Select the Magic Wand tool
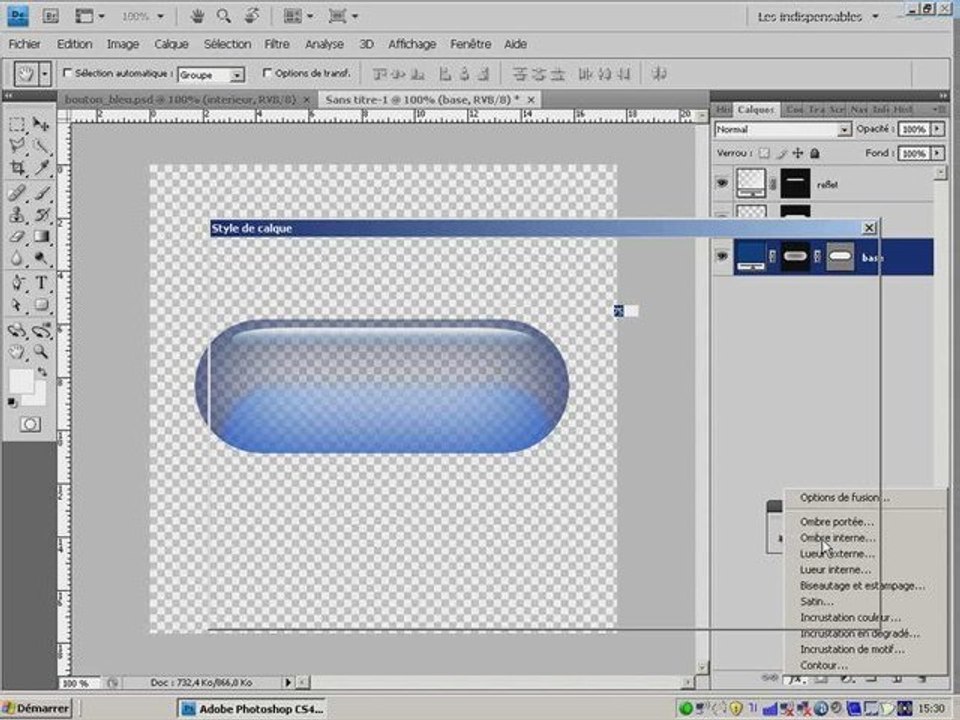The width and height of the screenshot is (960, 720). [41, 146]
